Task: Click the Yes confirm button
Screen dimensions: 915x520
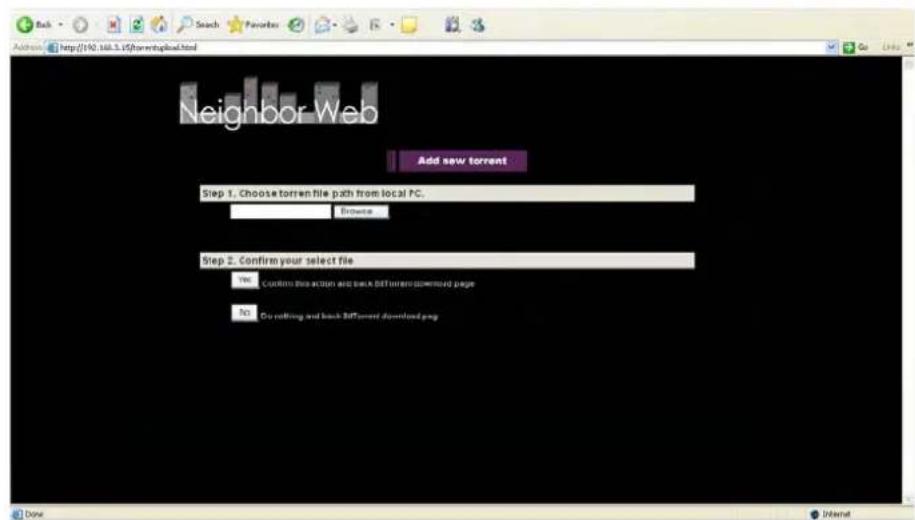Action: coord(245,280)
